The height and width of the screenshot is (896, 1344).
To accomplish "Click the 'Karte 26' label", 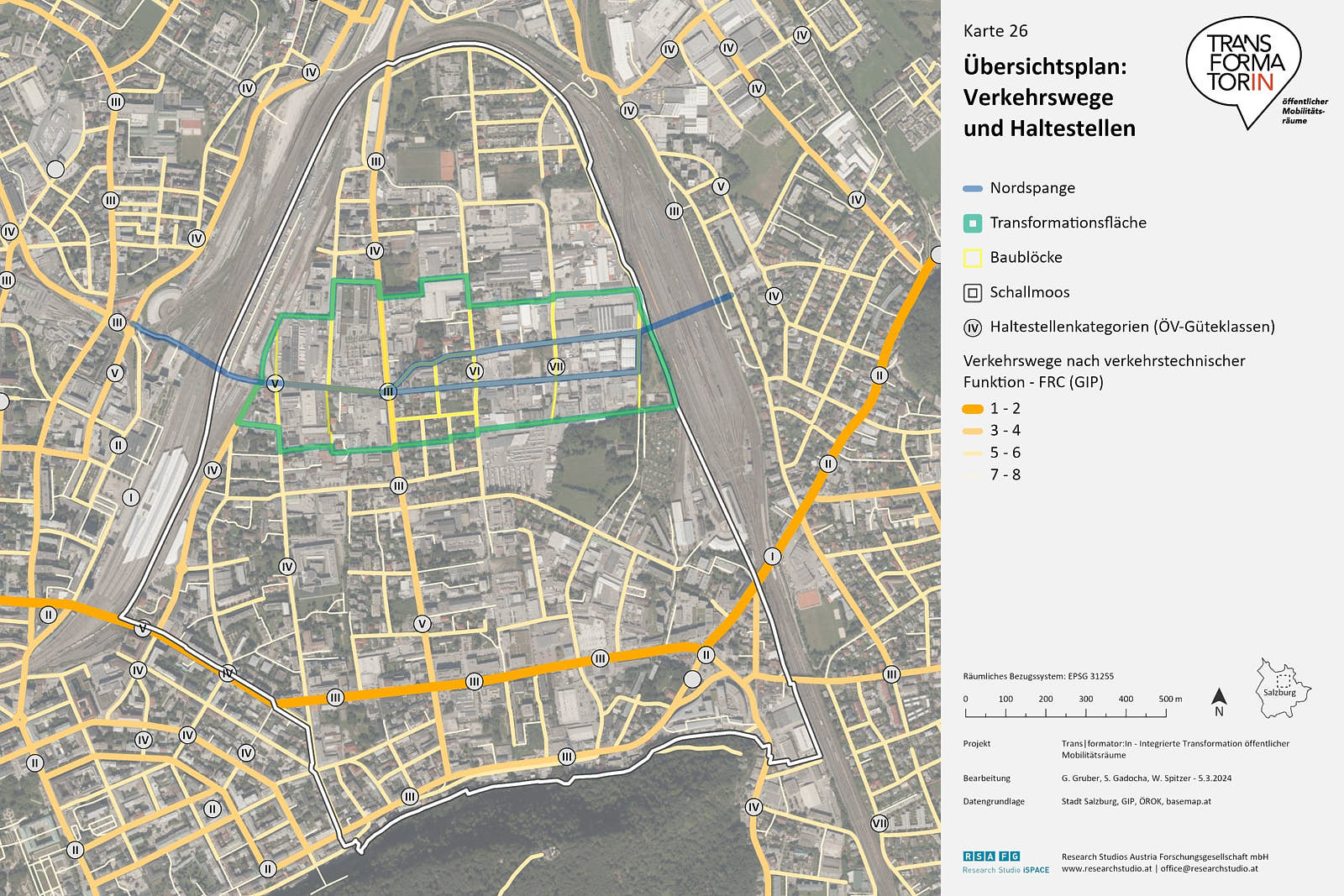I will pos(995,31).
